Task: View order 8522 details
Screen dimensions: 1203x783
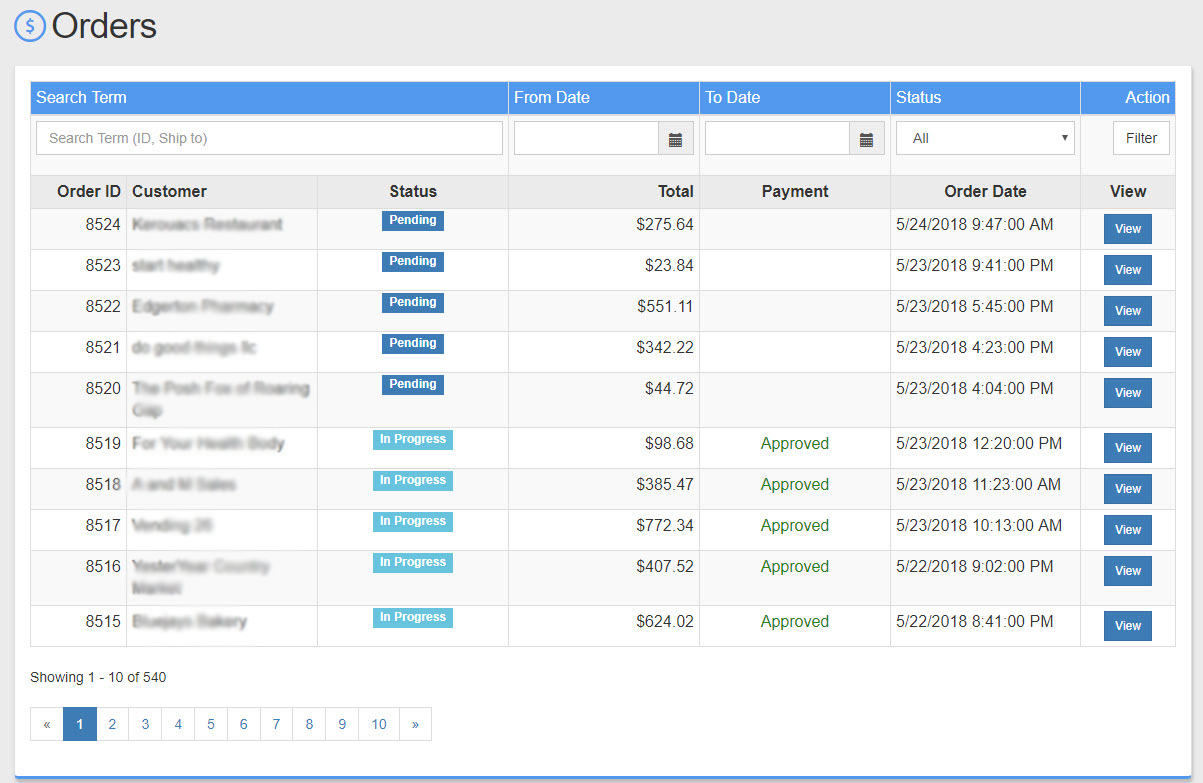Action: pyautogui.click(x=1127, y=311)
